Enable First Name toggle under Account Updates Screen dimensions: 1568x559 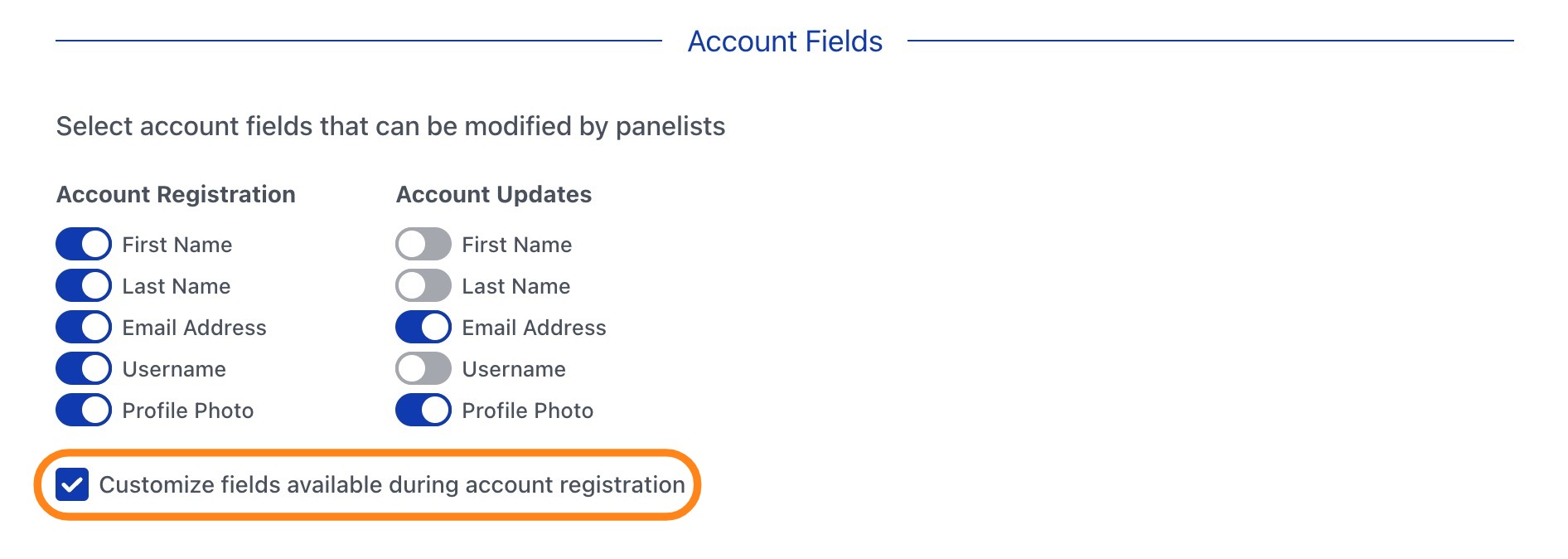(423, 245)
